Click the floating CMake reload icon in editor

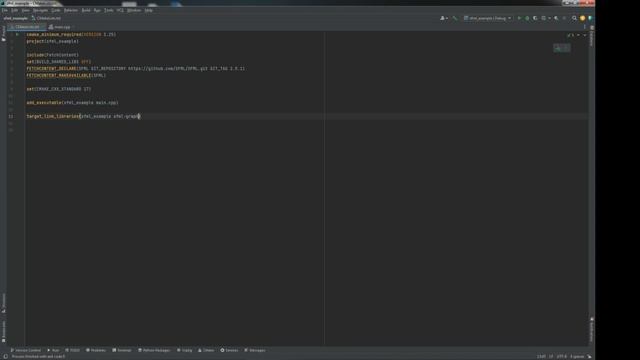[x=558, y=48]
